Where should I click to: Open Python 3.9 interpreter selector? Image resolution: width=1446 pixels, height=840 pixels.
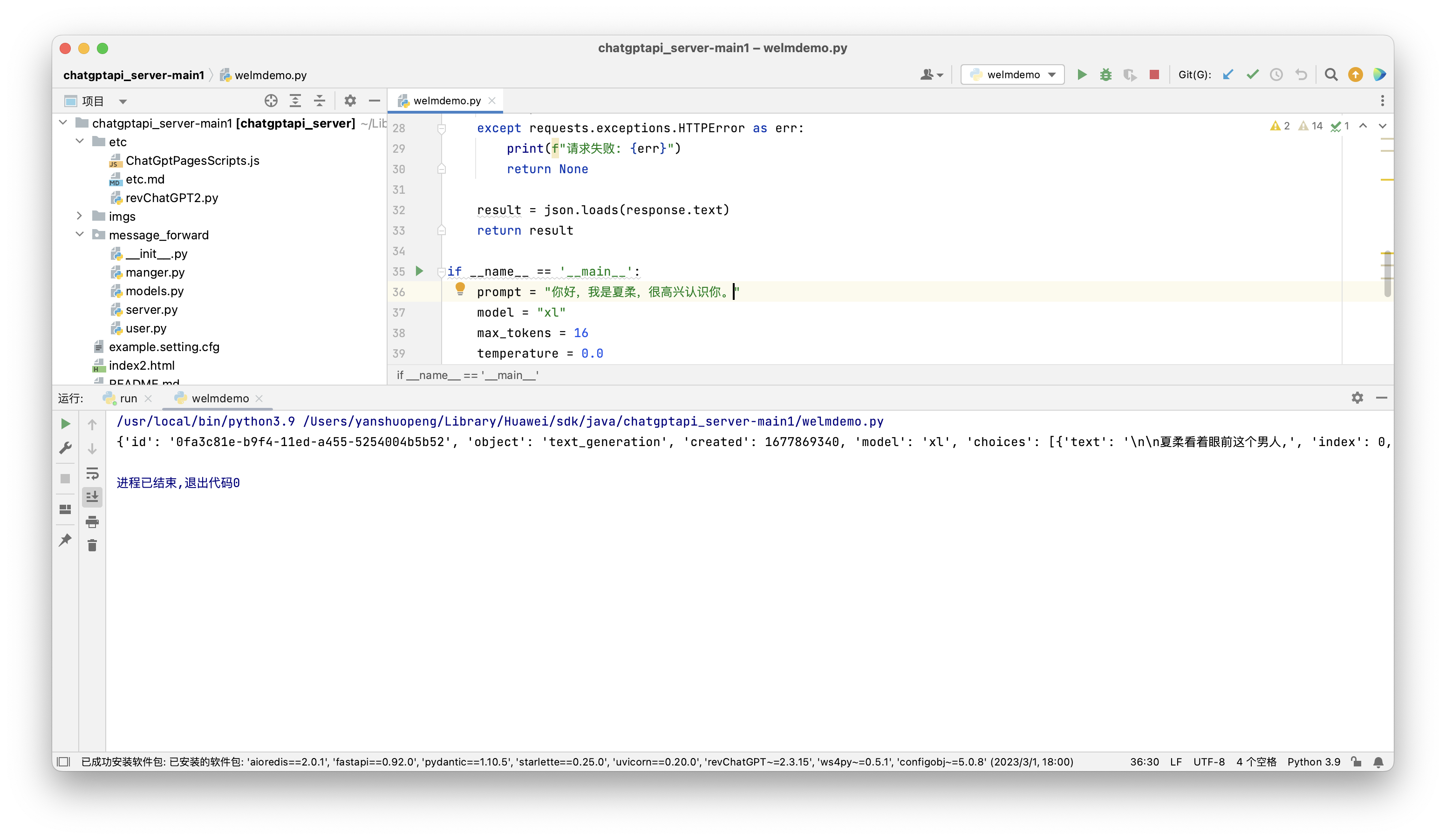(1313, 761)
